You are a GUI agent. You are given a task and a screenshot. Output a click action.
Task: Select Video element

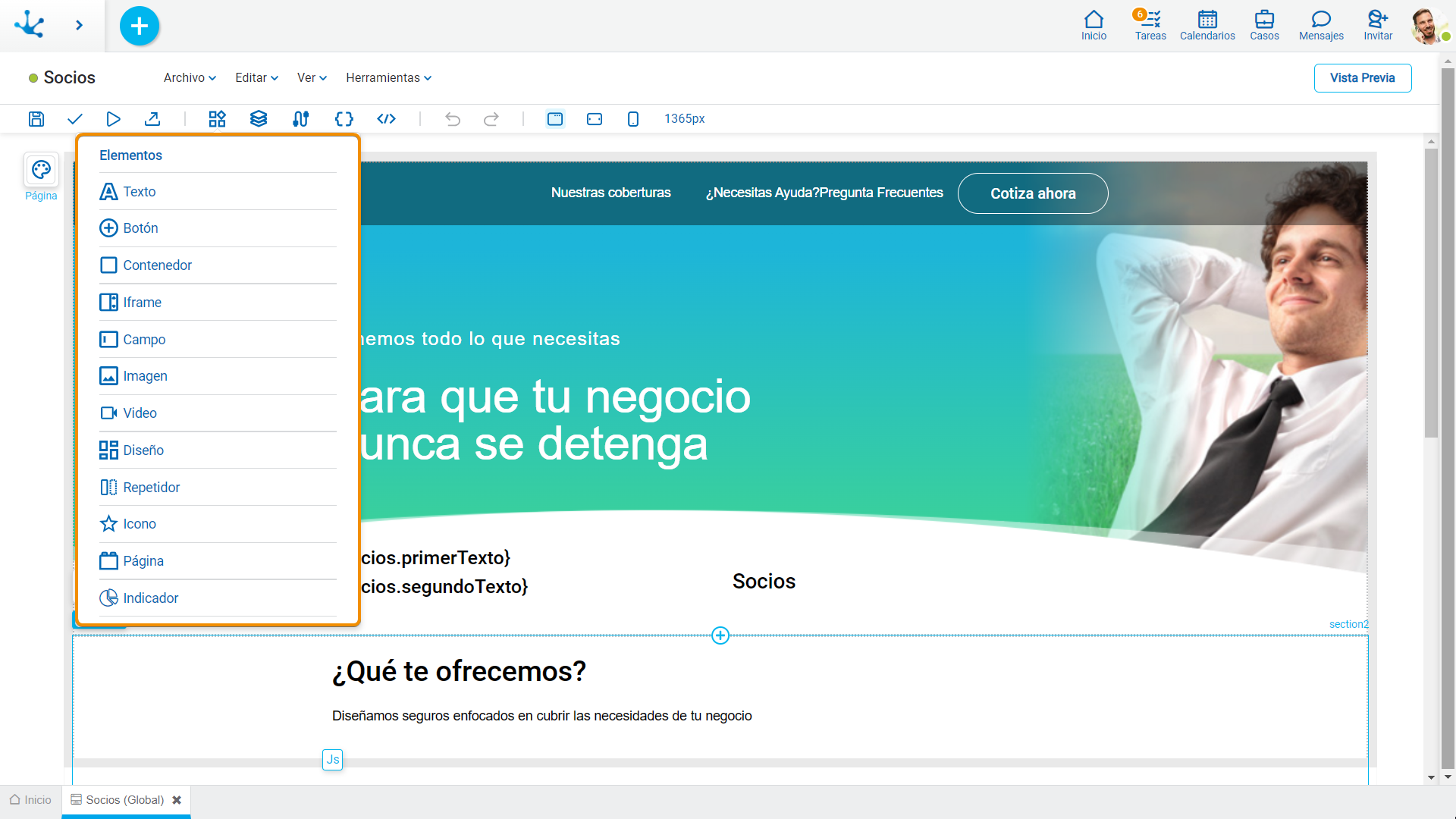click(x=218, y=413)
